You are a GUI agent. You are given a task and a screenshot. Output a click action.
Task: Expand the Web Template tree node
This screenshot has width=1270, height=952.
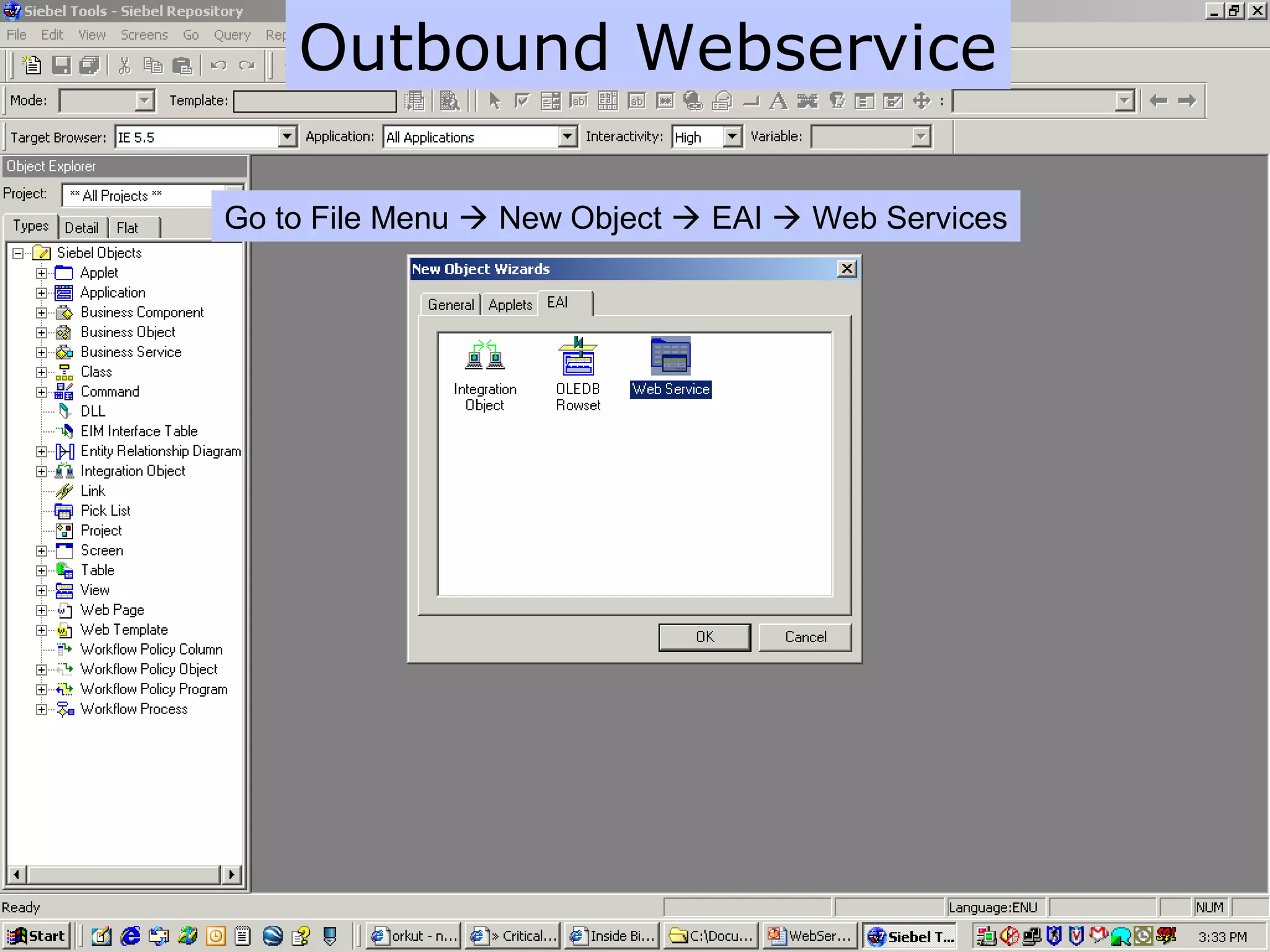point(41,630)
